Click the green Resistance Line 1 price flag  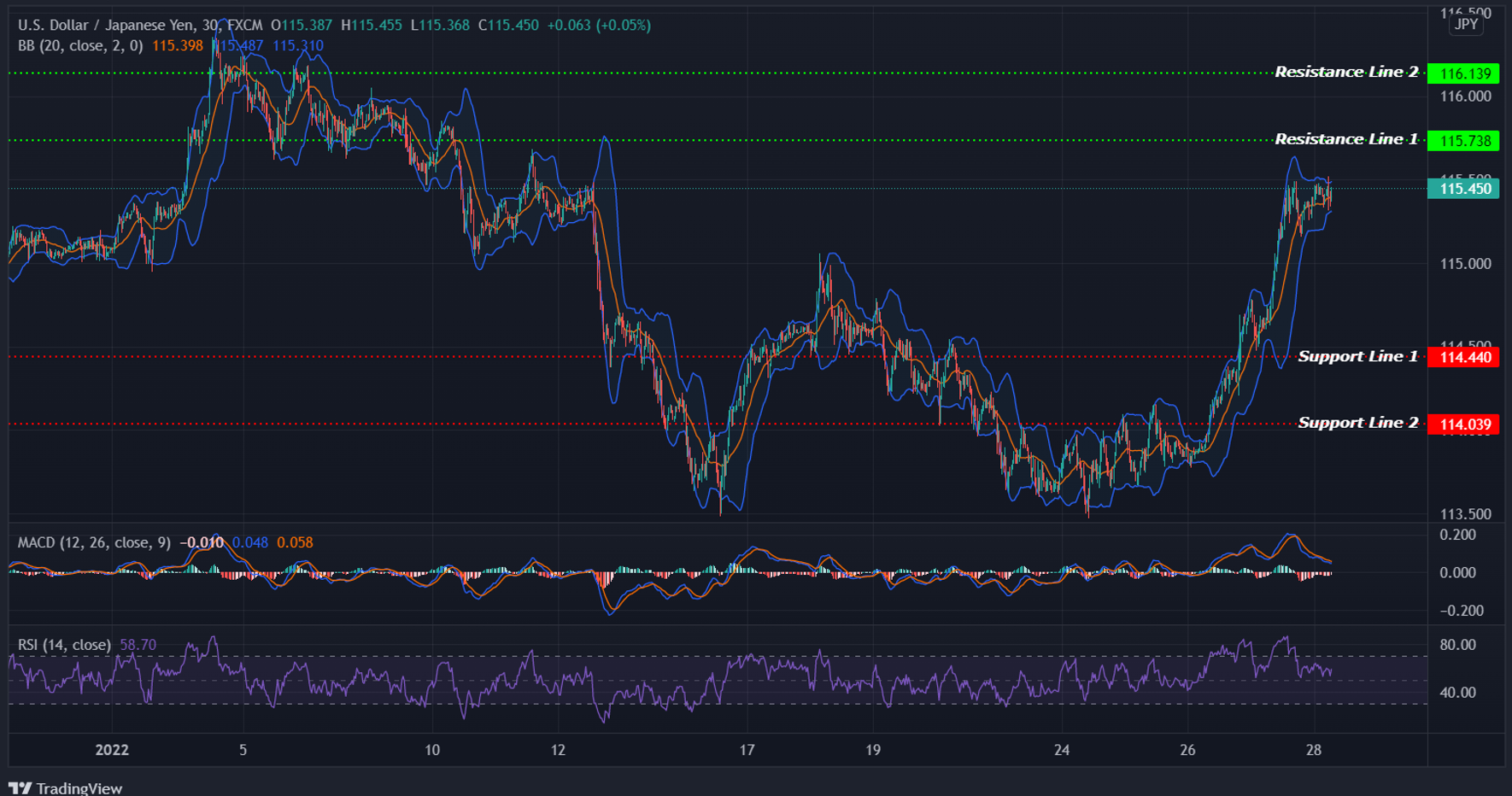click(x=1462, y=141)
